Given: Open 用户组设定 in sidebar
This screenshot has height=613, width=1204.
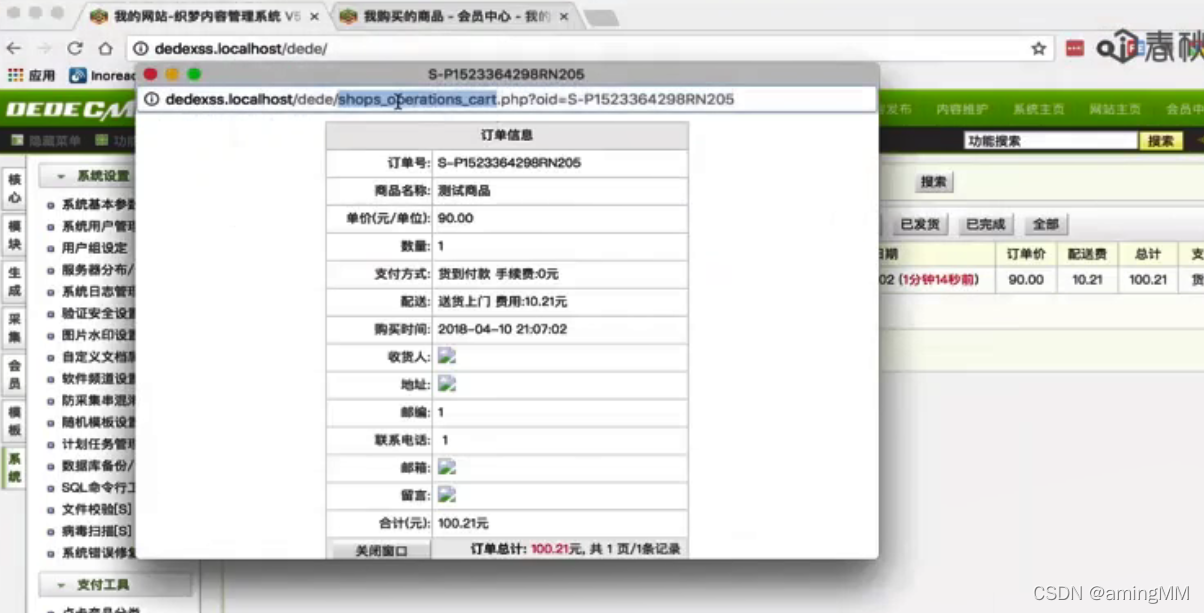Looking at the screenshot, I should coord(94,248).
